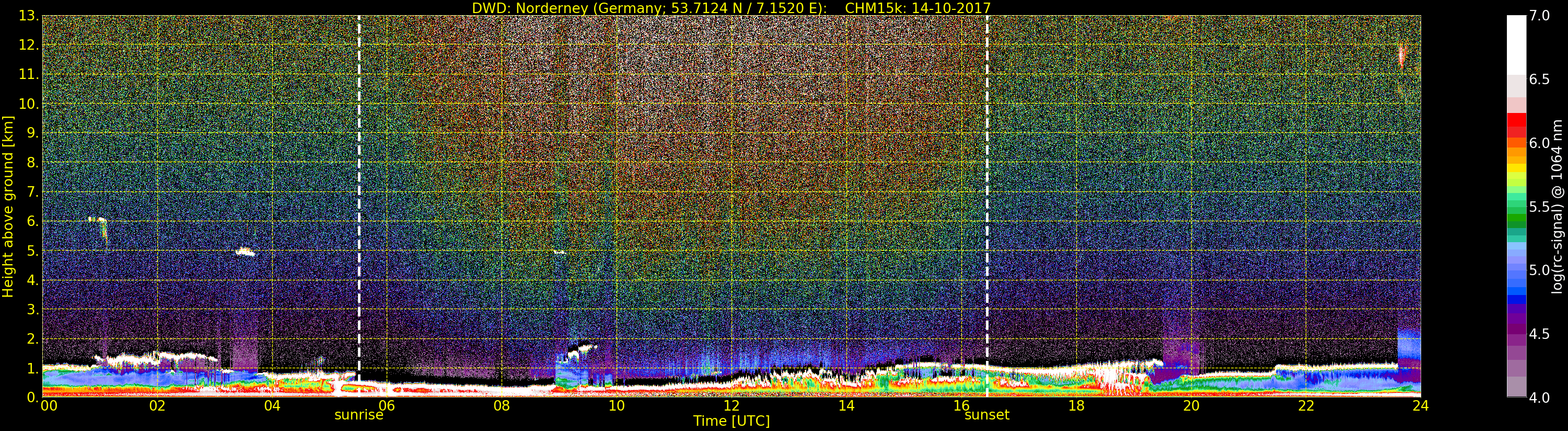Screen dimensions: 1568x431
Task: Click the '18' time axis tick label
Action: 1076,405
